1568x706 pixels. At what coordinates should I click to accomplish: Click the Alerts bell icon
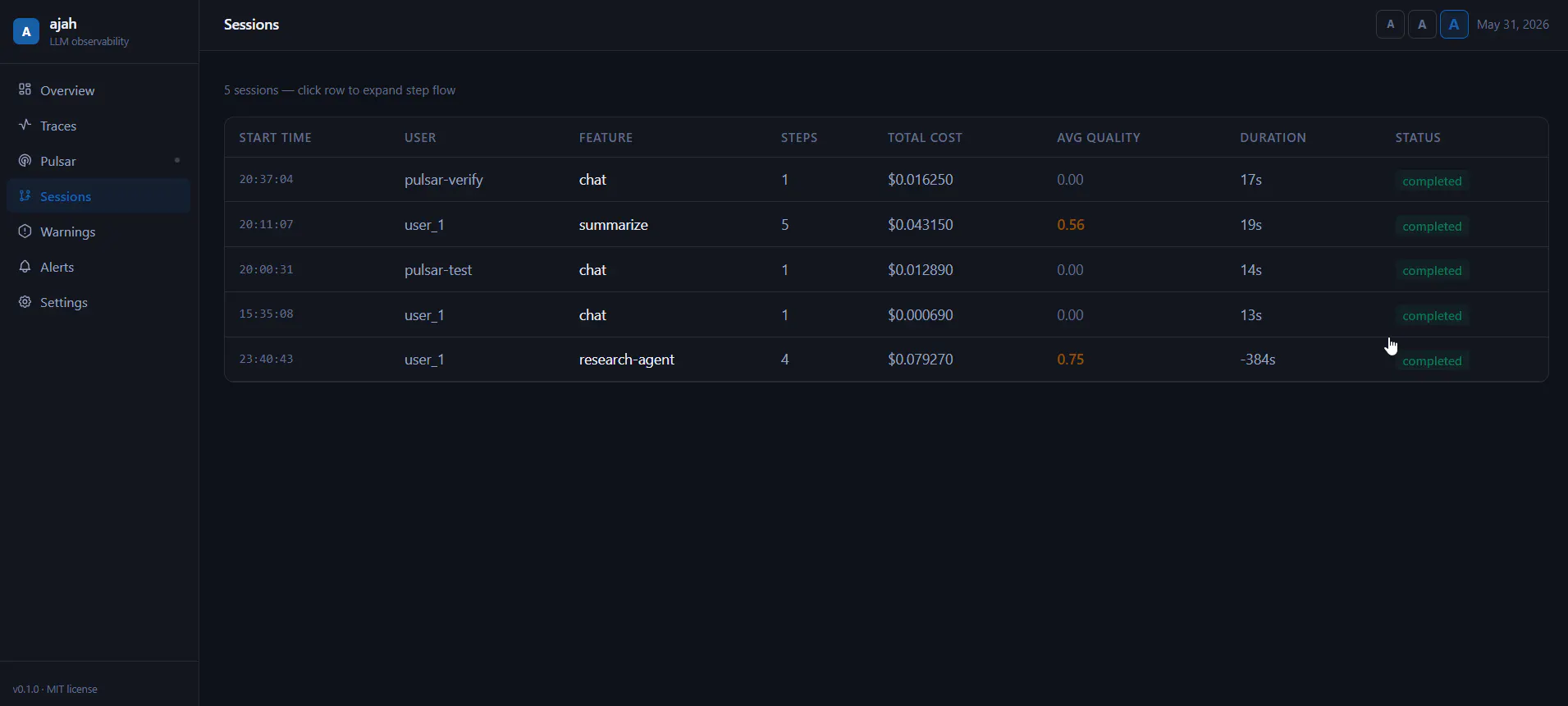click(25, 267)
